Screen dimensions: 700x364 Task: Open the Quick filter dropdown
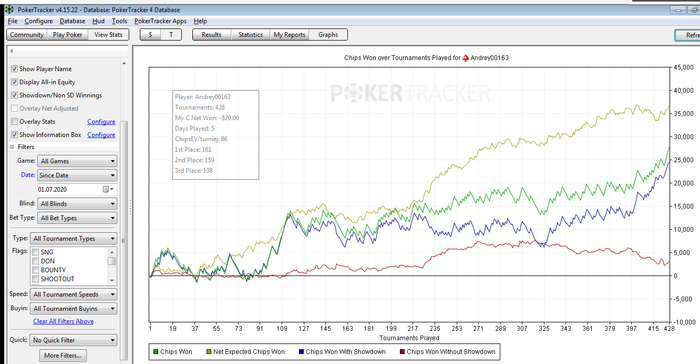(74, 340)
